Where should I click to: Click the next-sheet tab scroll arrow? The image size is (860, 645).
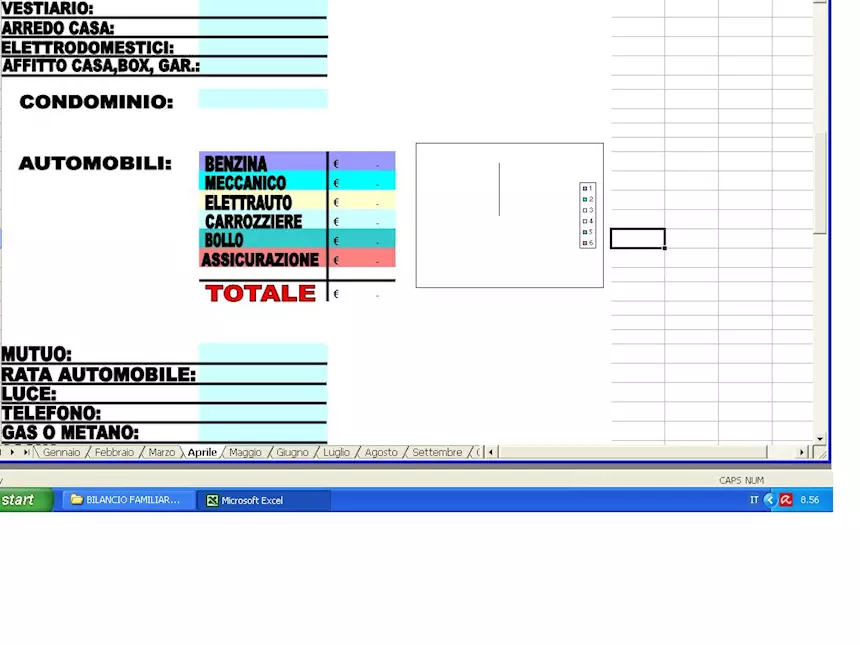(12, 452)
